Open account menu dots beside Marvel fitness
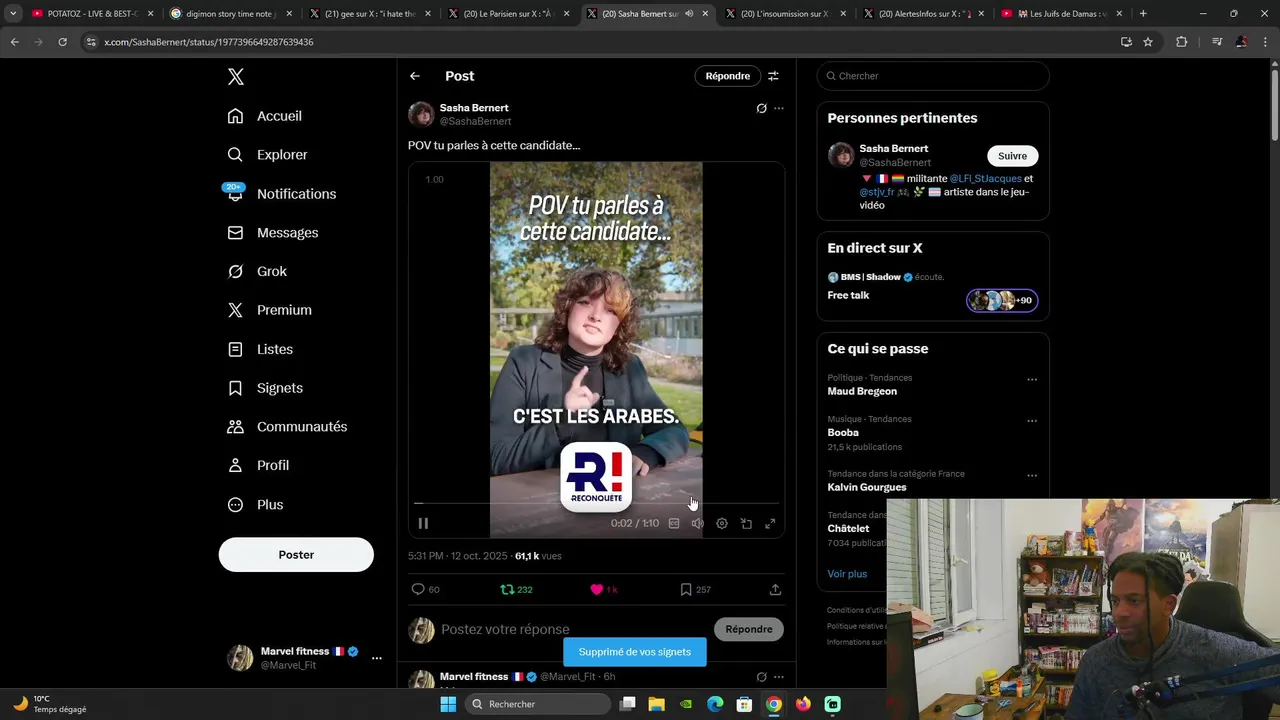 (377, 658)
